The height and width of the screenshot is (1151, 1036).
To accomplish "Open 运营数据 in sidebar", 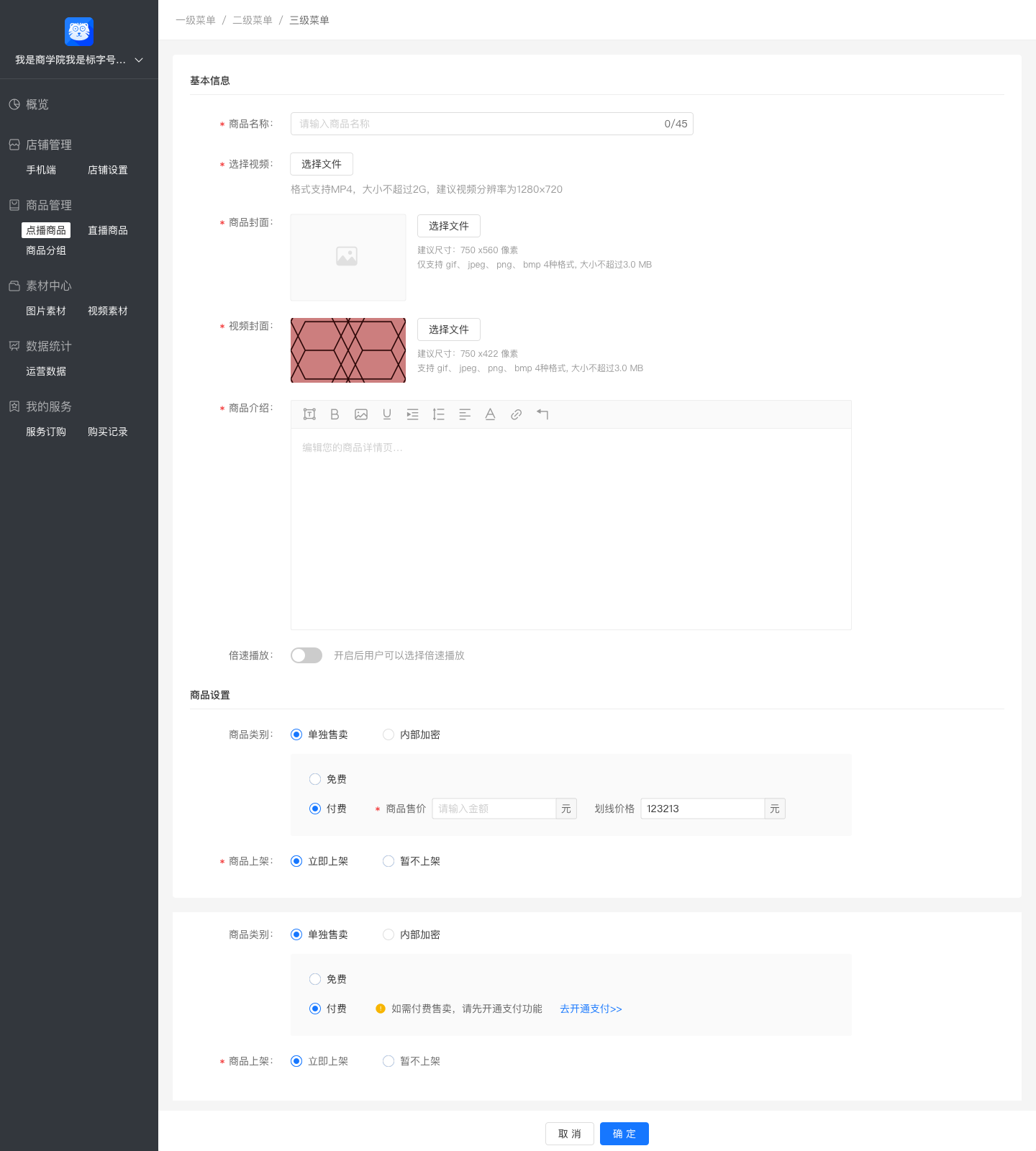I will (x=46, y=371).
